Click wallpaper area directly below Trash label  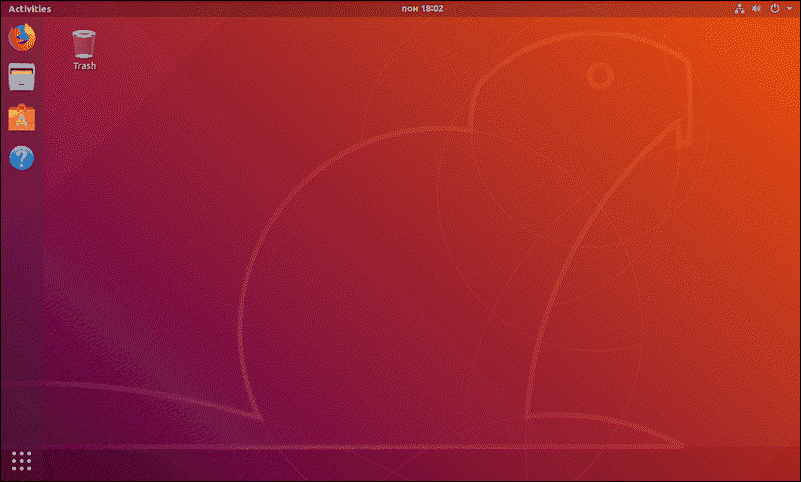[84, 110]
